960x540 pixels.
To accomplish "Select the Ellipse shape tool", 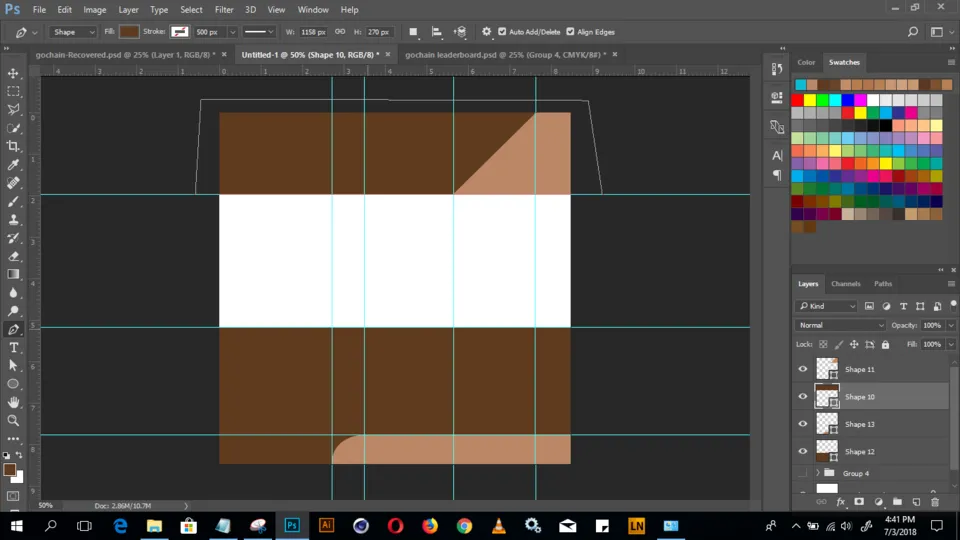I will [13, 384].
